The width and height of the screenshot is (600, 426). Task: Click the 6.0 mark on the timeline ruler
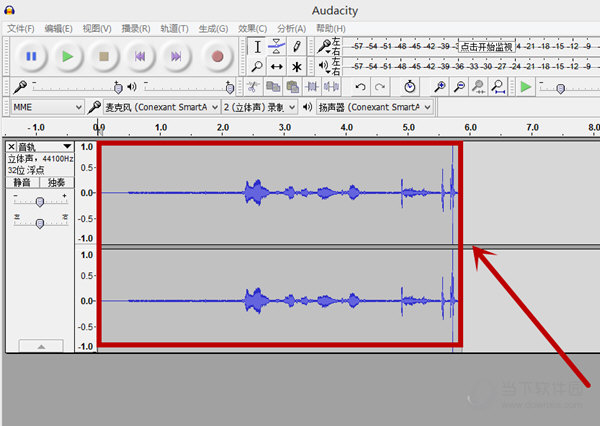pos(470,127)
